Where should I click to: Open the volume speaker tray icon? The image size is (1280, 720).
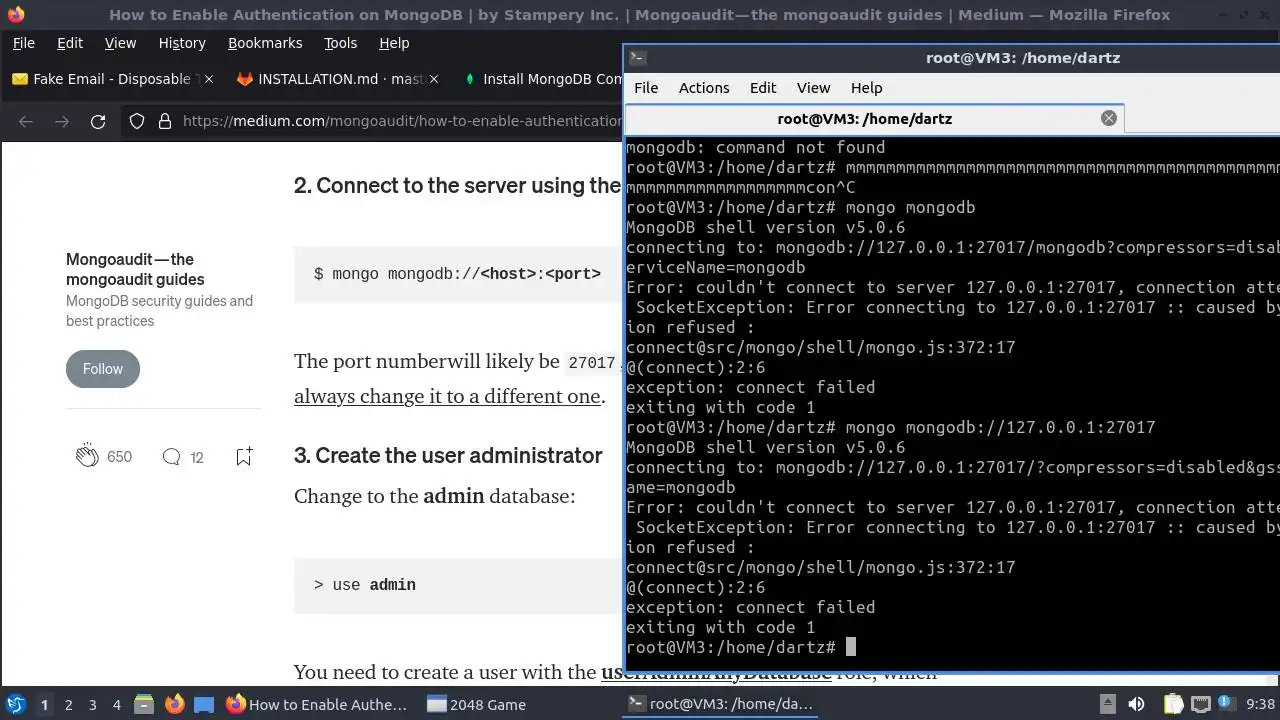point(1136,705)
